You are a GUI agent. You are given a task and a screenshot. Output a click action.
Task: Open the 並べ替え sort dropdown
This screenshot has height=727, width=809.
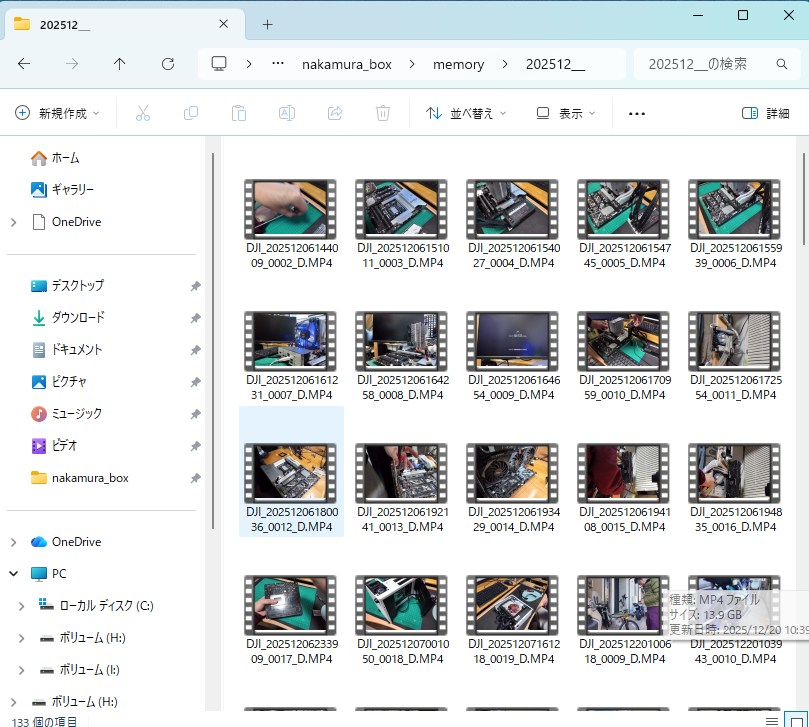point(466,114)
